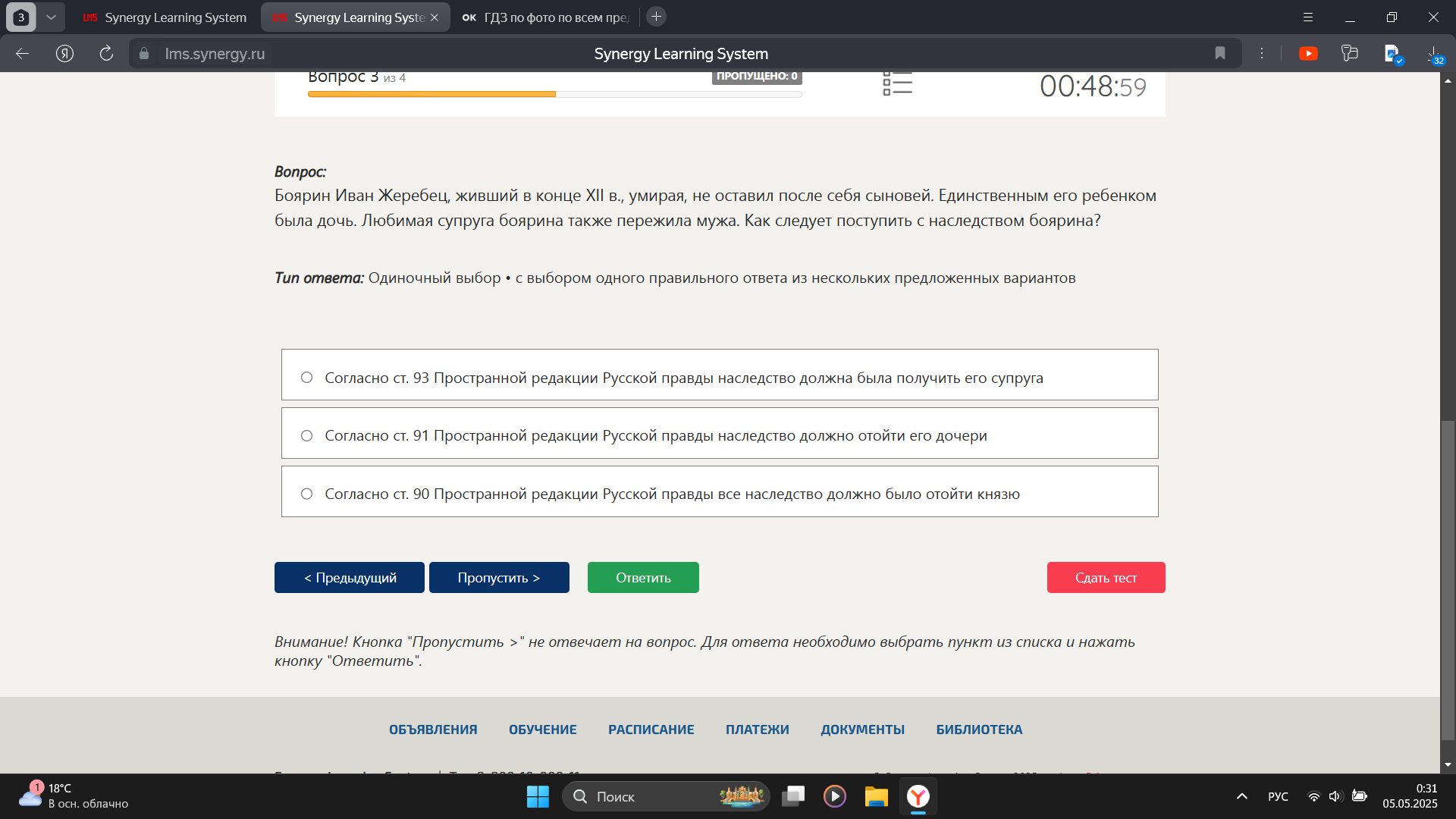1456x819 pixels.
Task: Click the orange question progress bar
Action: click(x=554, y=94)
